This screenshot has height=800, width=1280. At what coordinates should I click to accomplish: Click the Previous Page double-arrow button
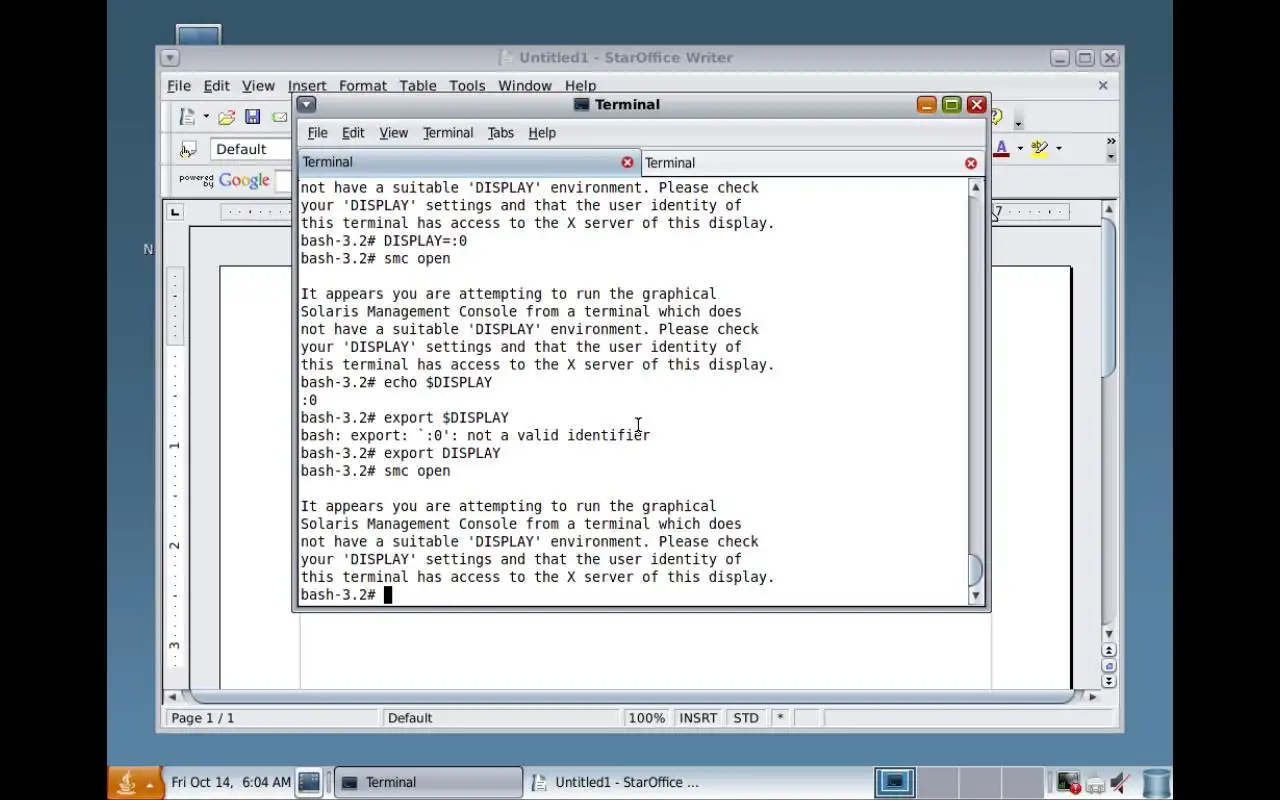(x=1108, y=650)
